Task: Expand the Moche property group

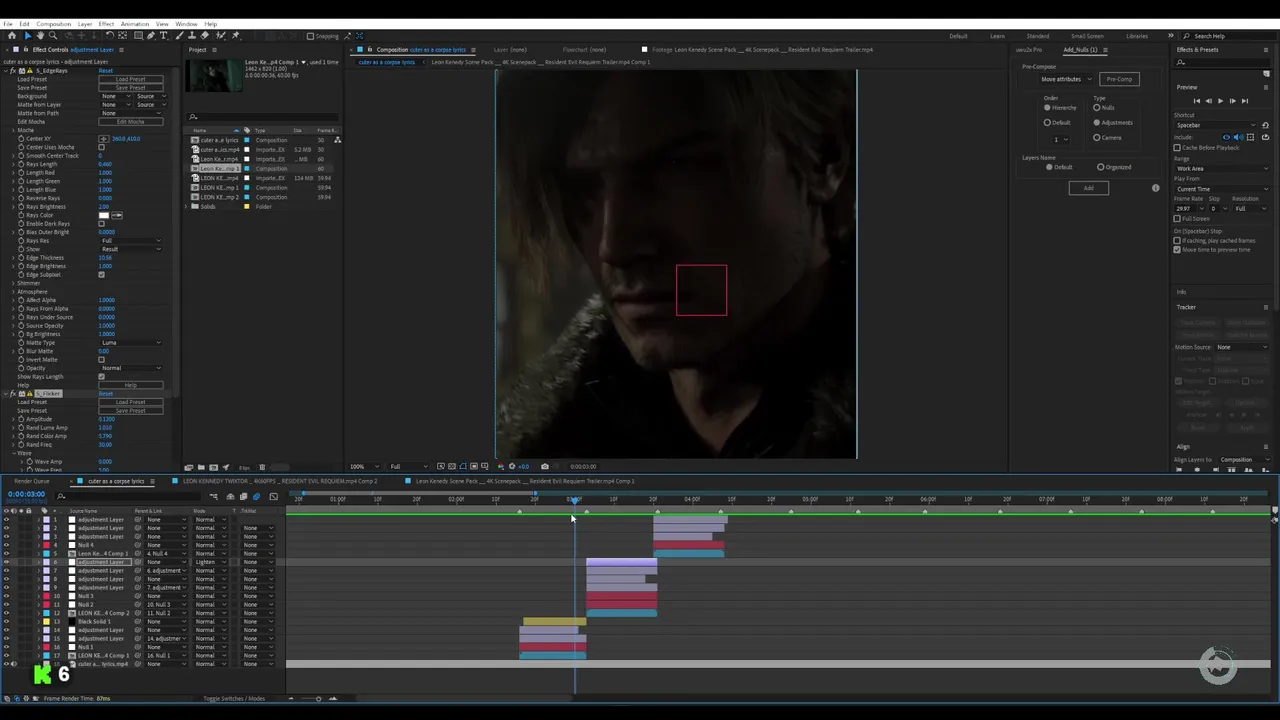Action: (13, 130)
